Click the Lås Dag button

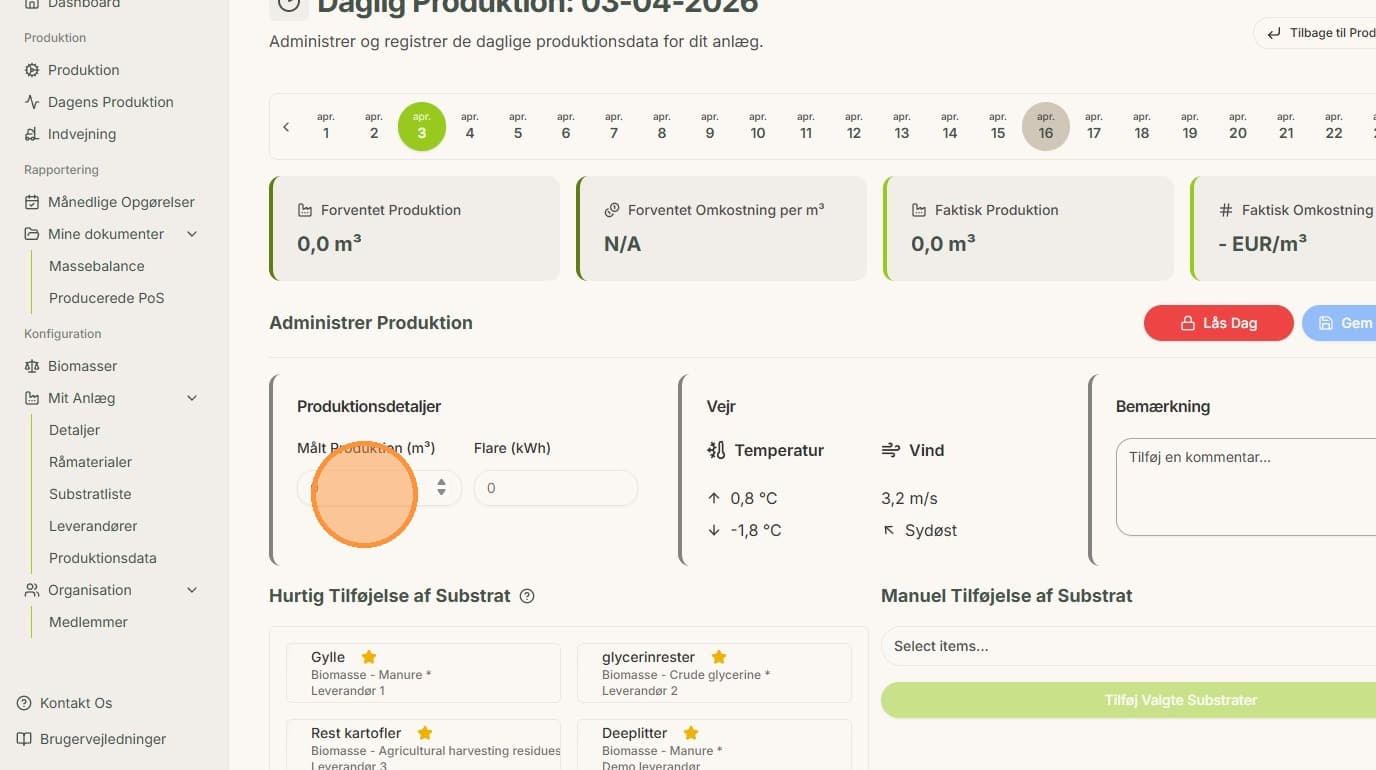(x=1218, y=323)
